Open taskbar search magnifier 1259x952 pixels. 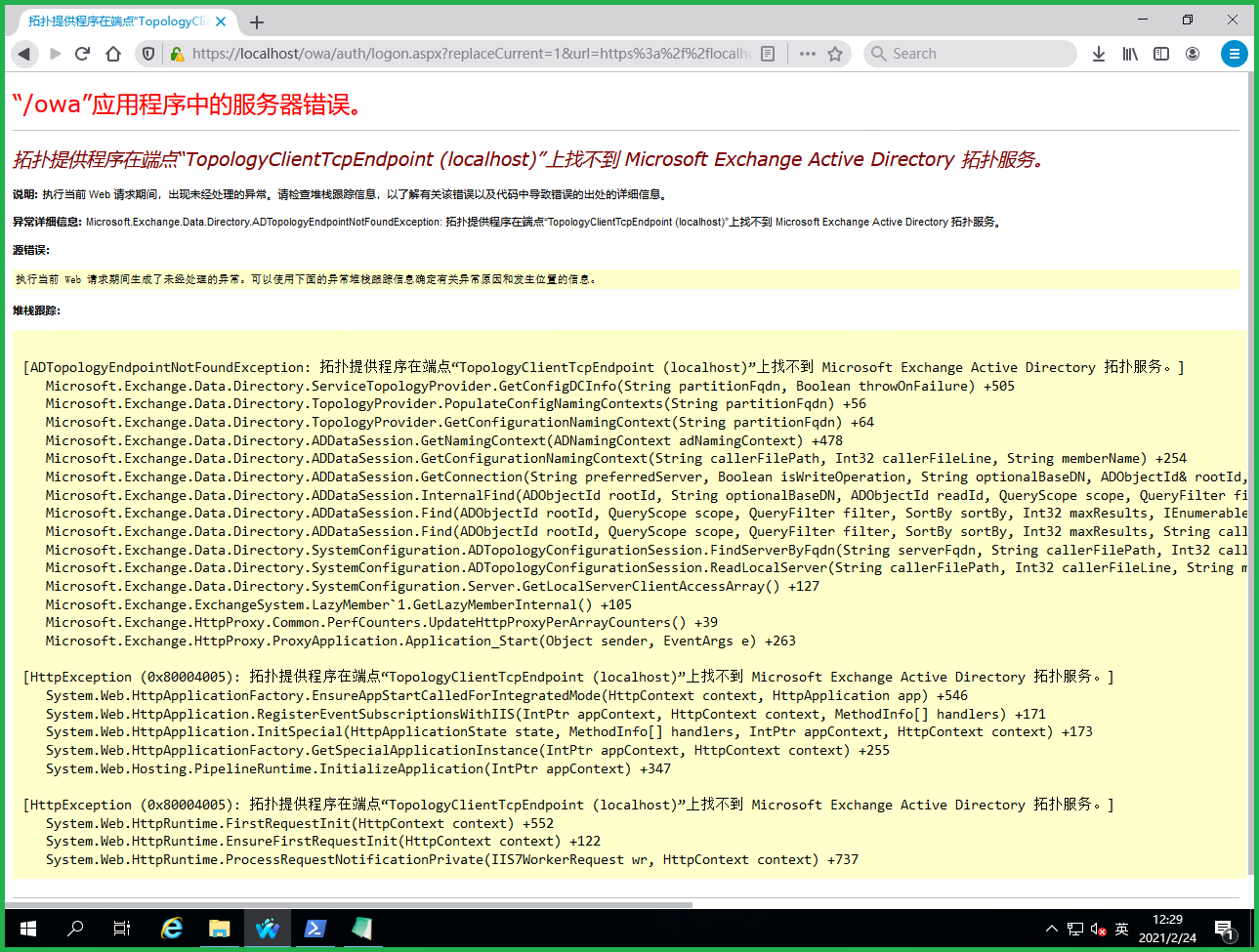tap(74, 929)
